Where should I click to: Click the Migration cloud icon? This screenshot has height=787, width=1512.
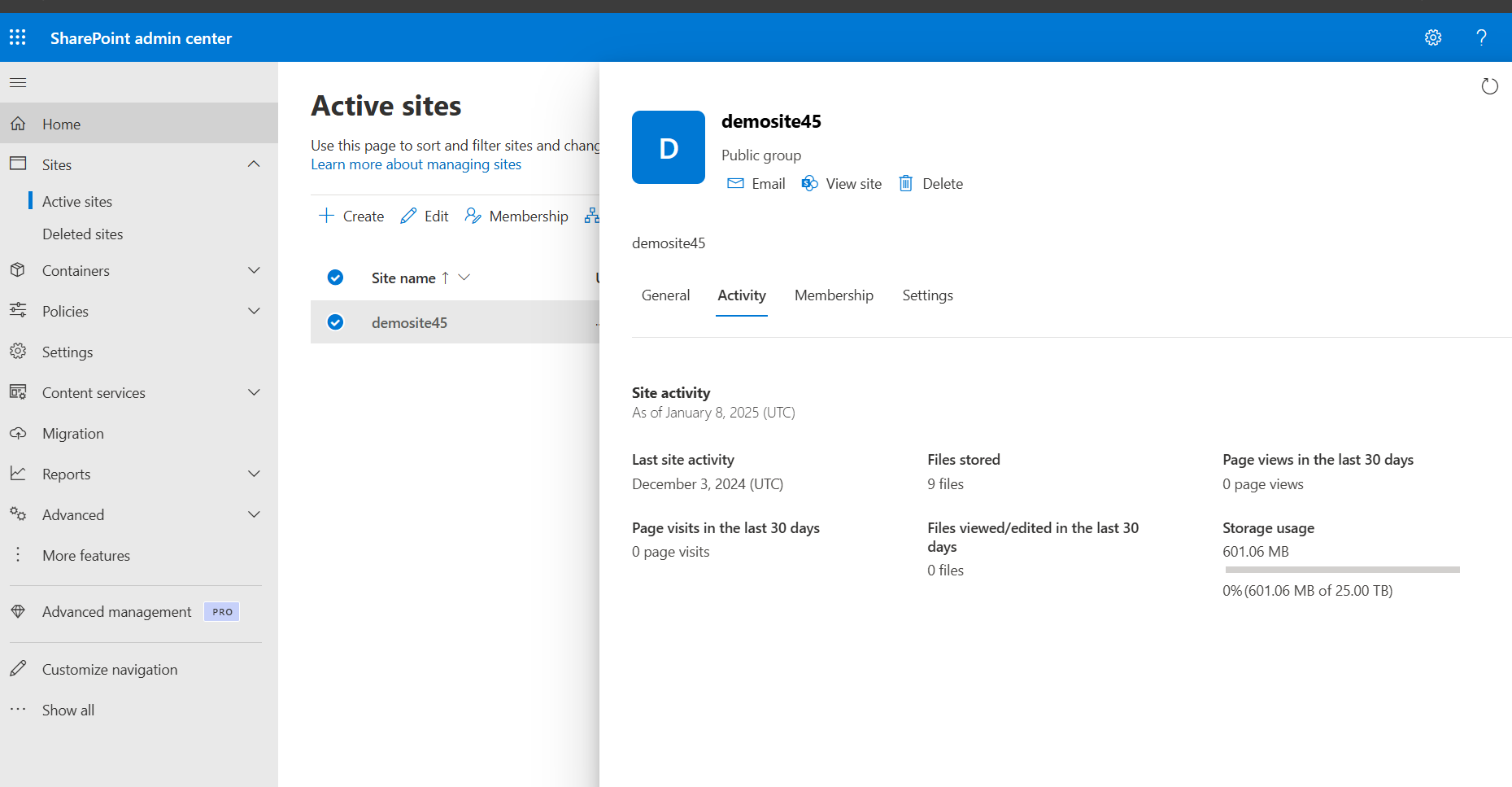click(18, 433)
